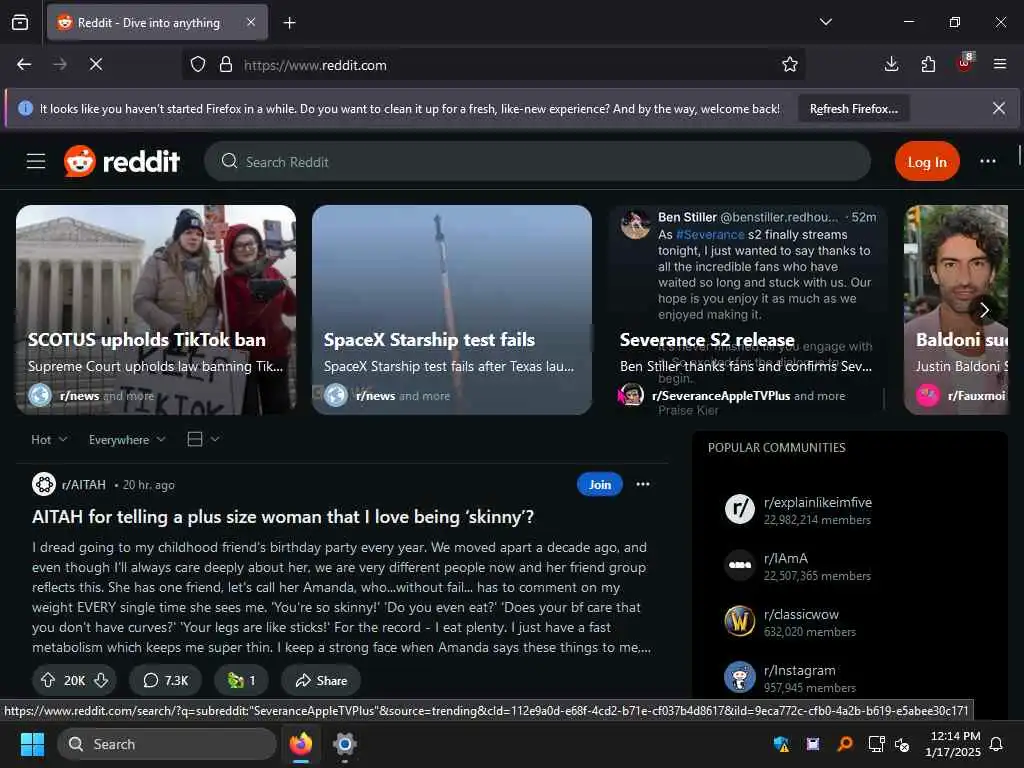The height and width of the screenshot is (768, 1024).
Task: View site security padlock info
Action: pos(226,65)
